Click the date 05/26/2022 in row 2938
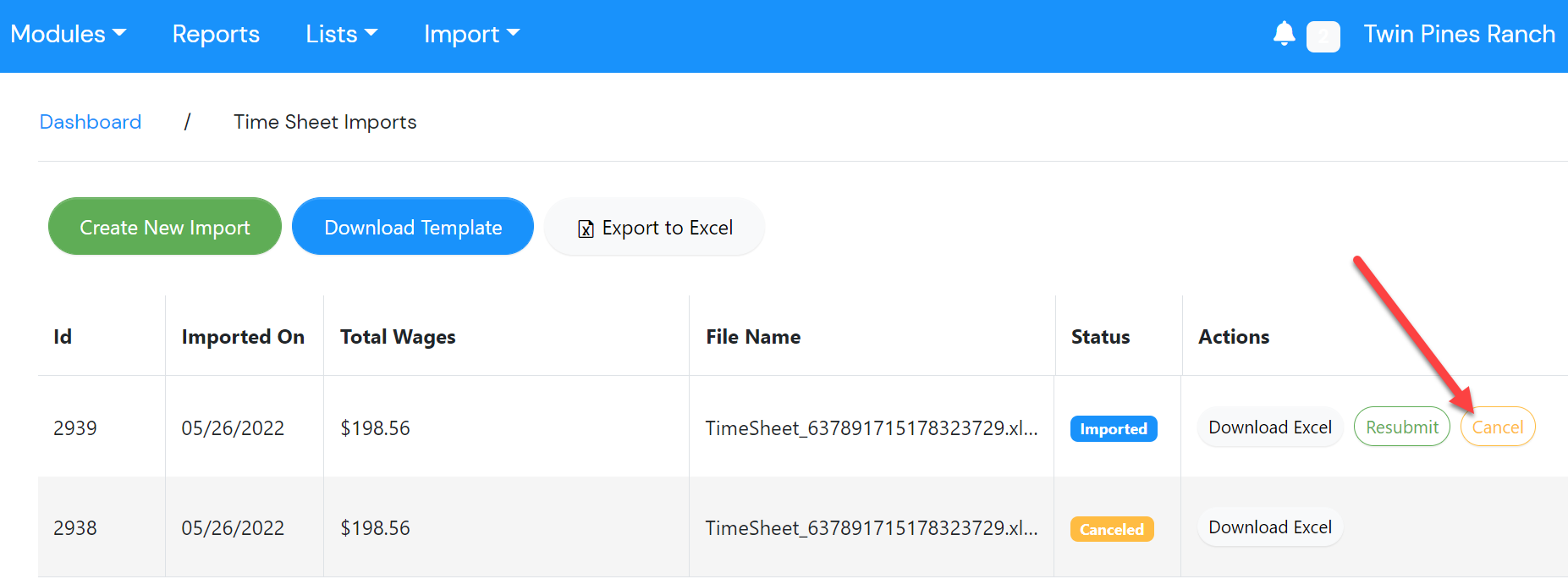 click(233, 528)
